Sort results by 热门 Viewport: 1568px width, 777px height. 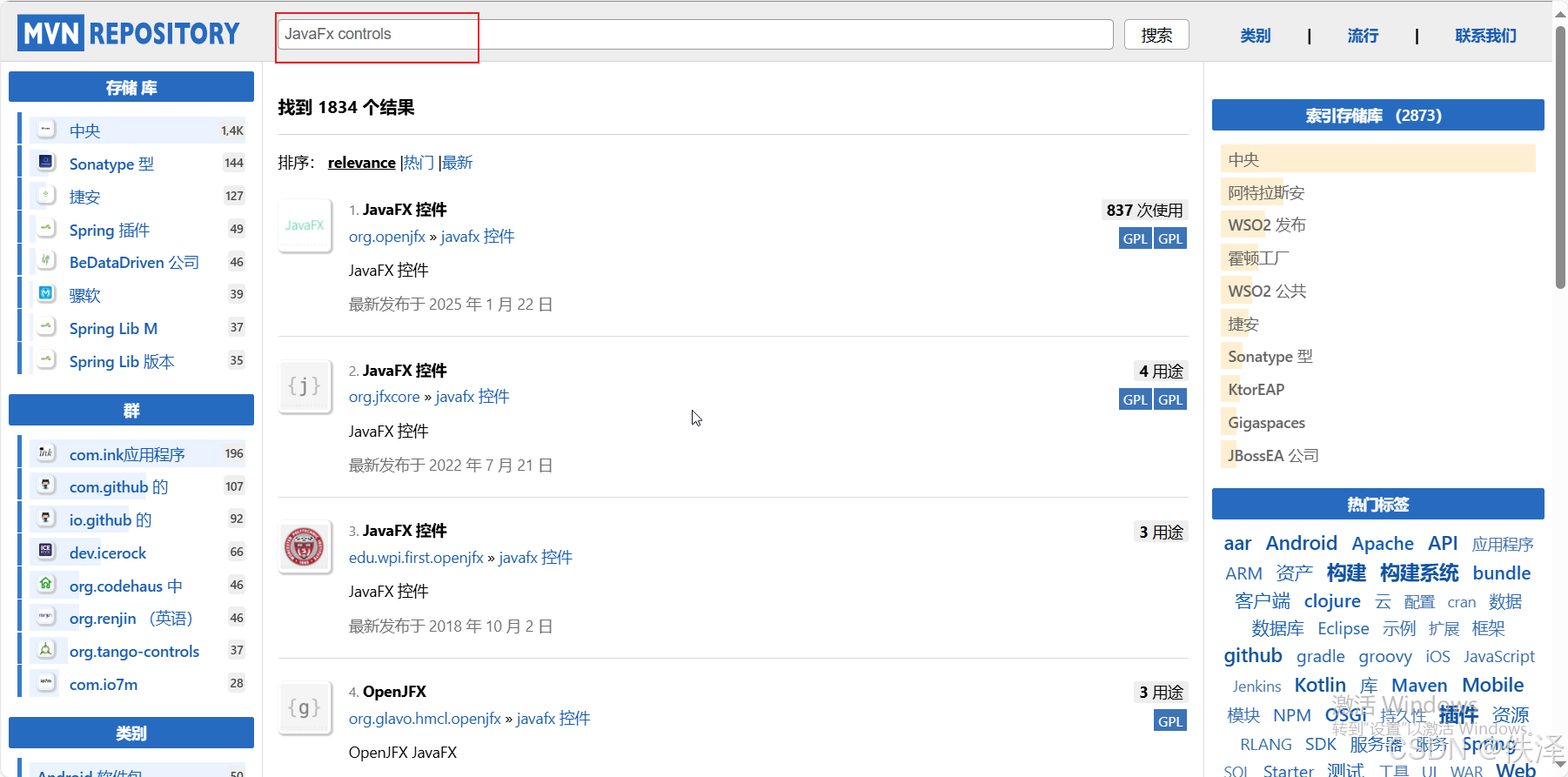tap(419, 163)
